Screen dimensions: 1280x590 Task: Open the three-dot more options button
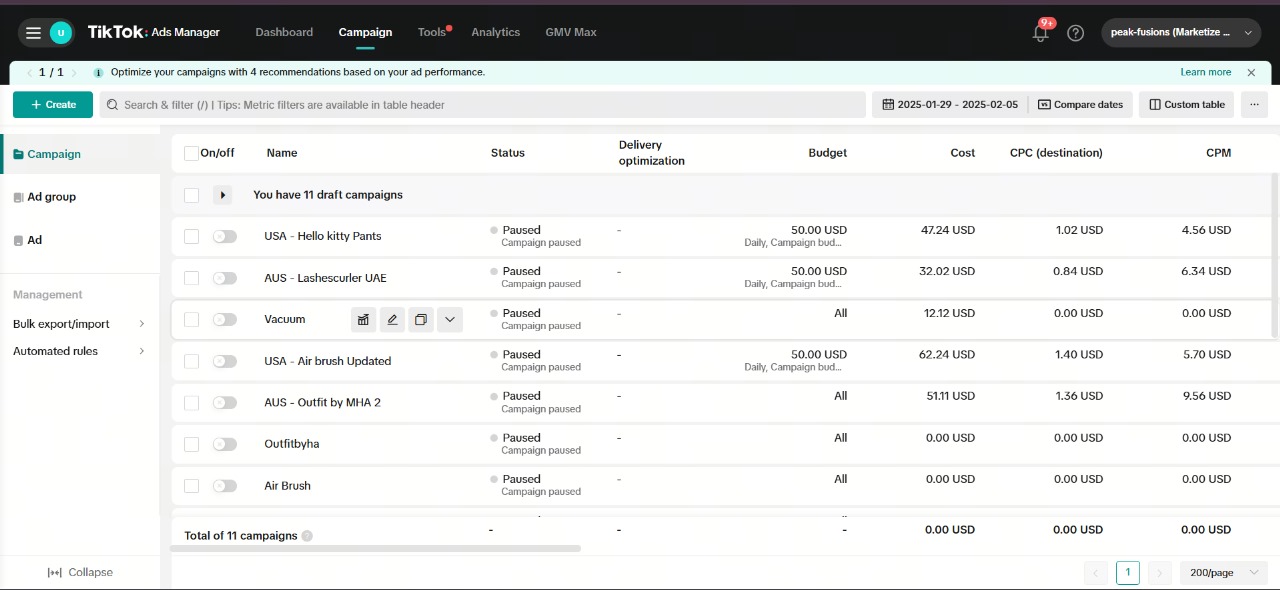pos(1253,105)
